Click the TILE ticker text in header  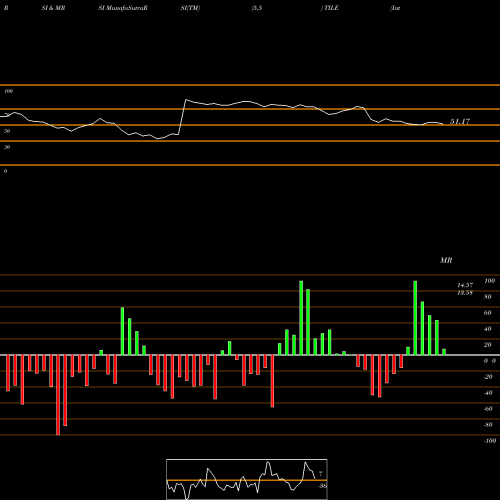point(331,8)
